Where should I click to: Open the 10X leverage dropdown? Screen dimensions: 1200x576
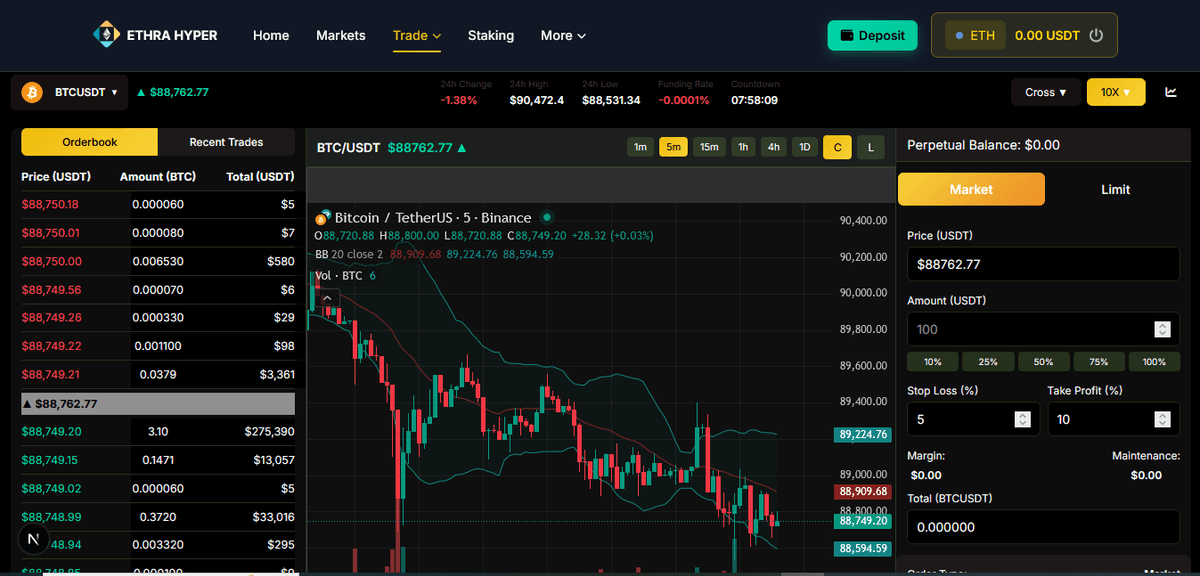pos(1116,92)
